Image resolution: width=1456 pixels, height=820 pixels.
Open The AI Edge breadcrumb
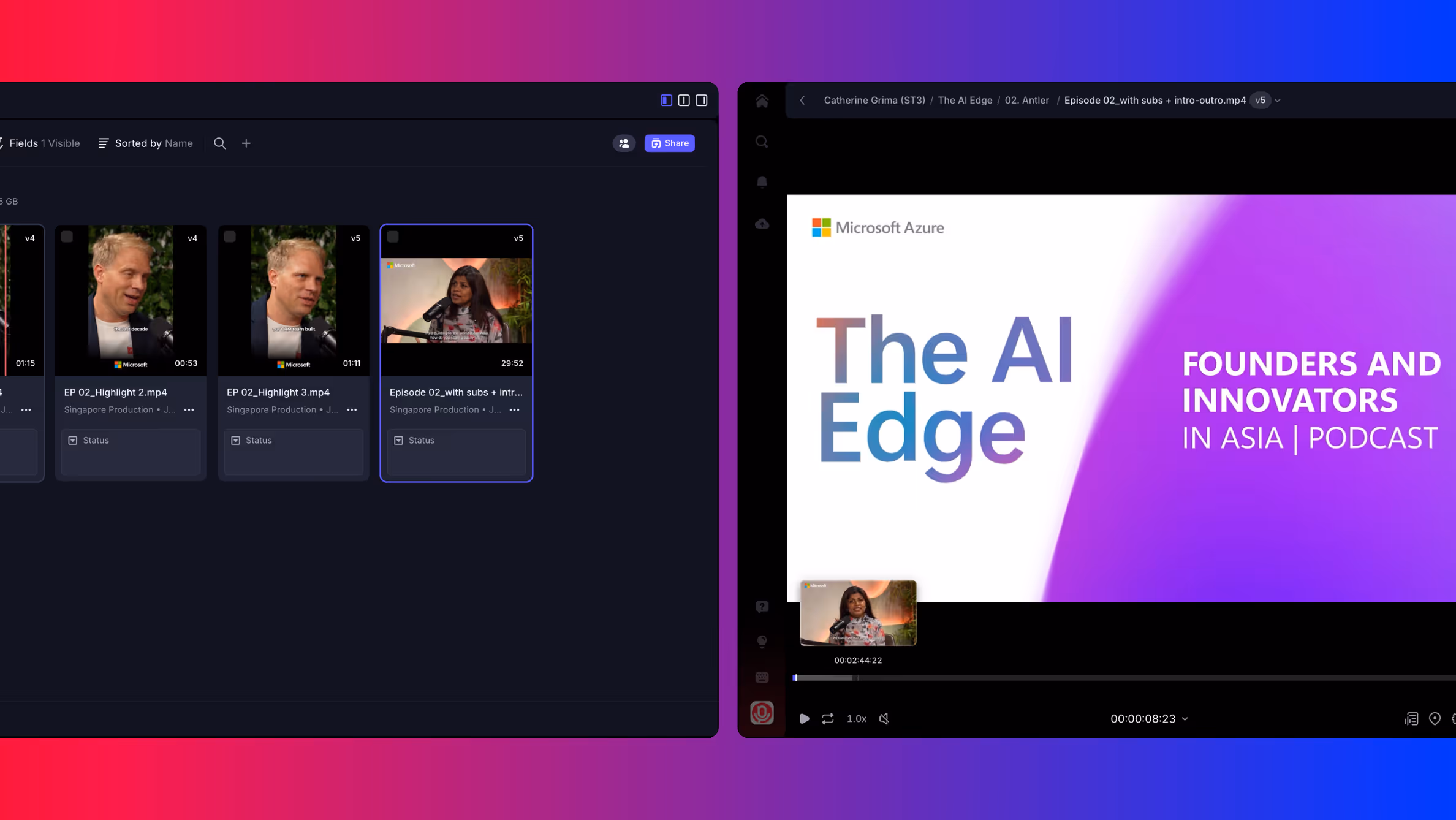[965, 101]
